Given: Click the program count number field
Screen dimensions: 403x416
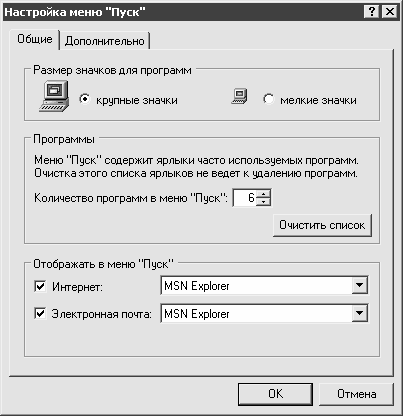Looking at the screenshot, I should (245, 198).
